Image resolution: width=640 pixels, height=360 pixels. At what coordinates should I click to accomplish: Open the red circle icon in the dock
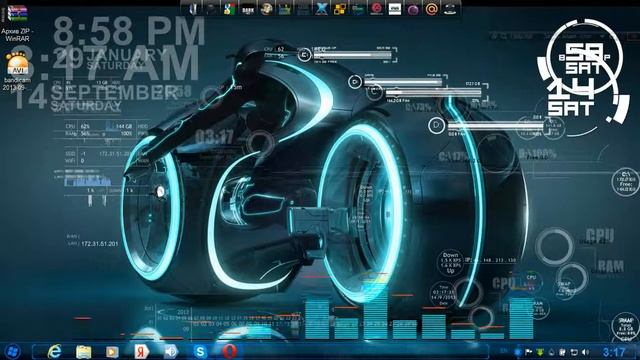[376, 9]
